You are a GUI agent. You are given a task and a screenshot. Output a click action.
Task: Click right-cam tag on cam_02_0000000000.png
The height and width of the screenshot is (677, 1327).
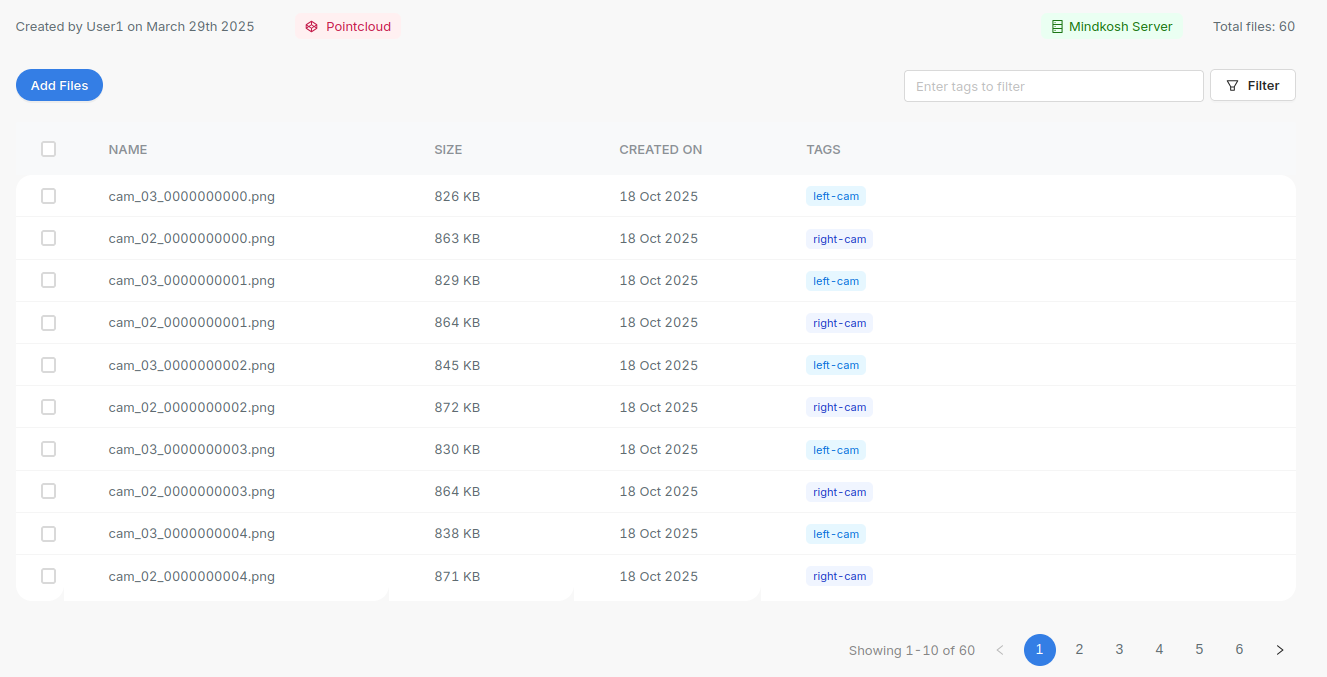click(x=839, y=239)
